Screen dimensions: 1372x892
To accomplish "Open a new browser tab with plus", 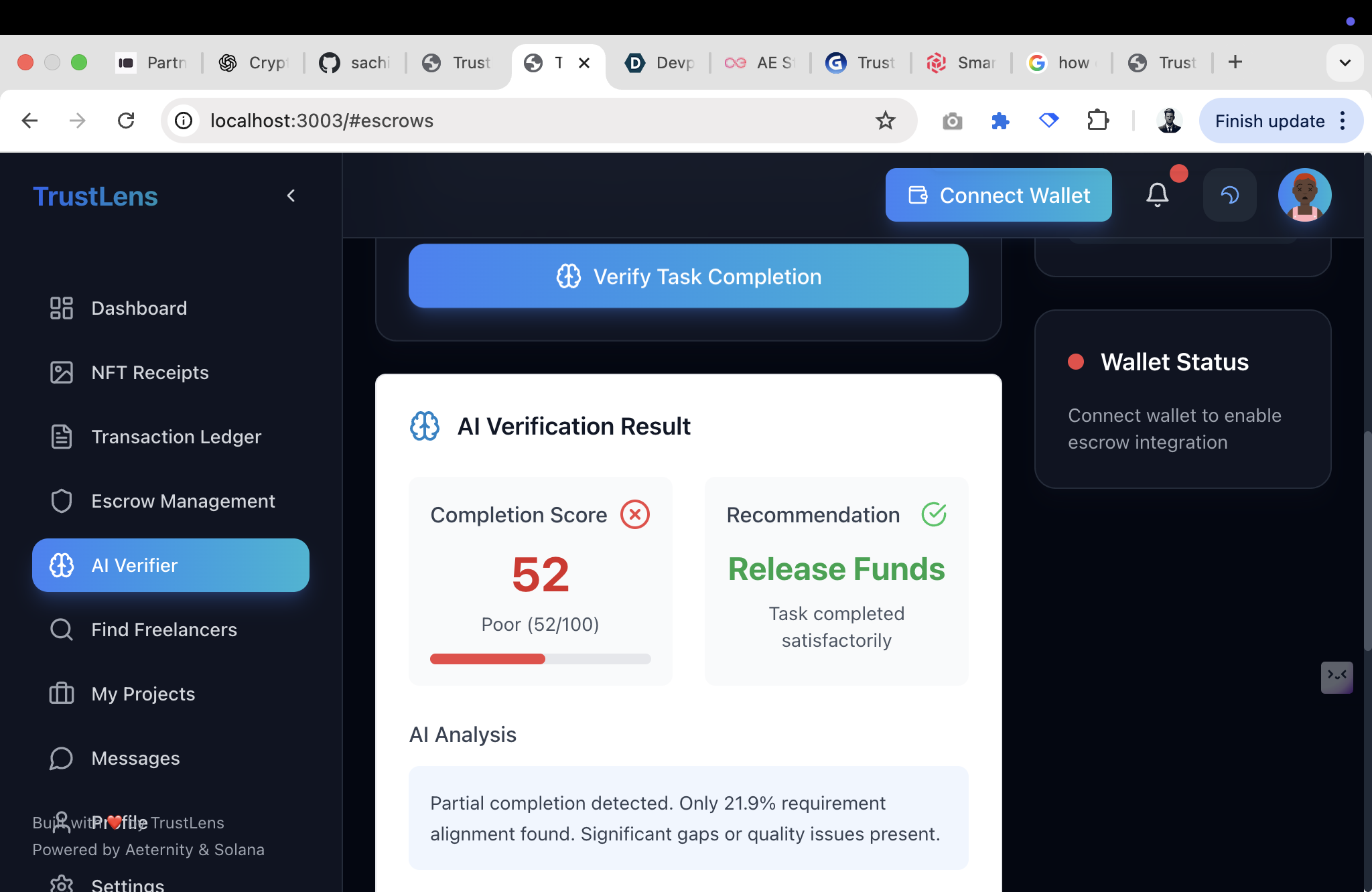I will coord(1235,62).
